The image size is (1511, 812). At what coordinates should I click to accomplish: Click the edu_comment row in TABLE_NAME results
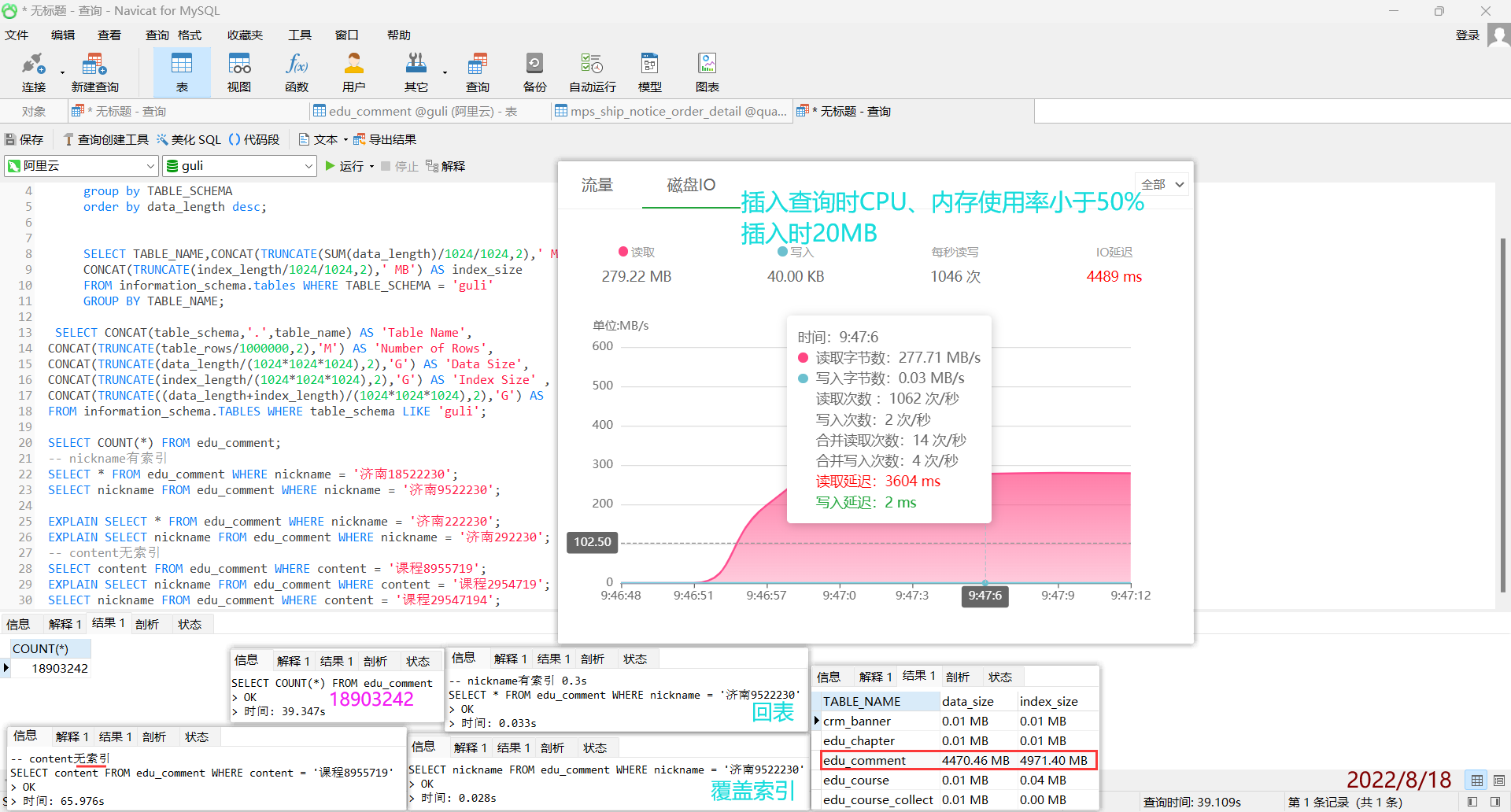959,760
